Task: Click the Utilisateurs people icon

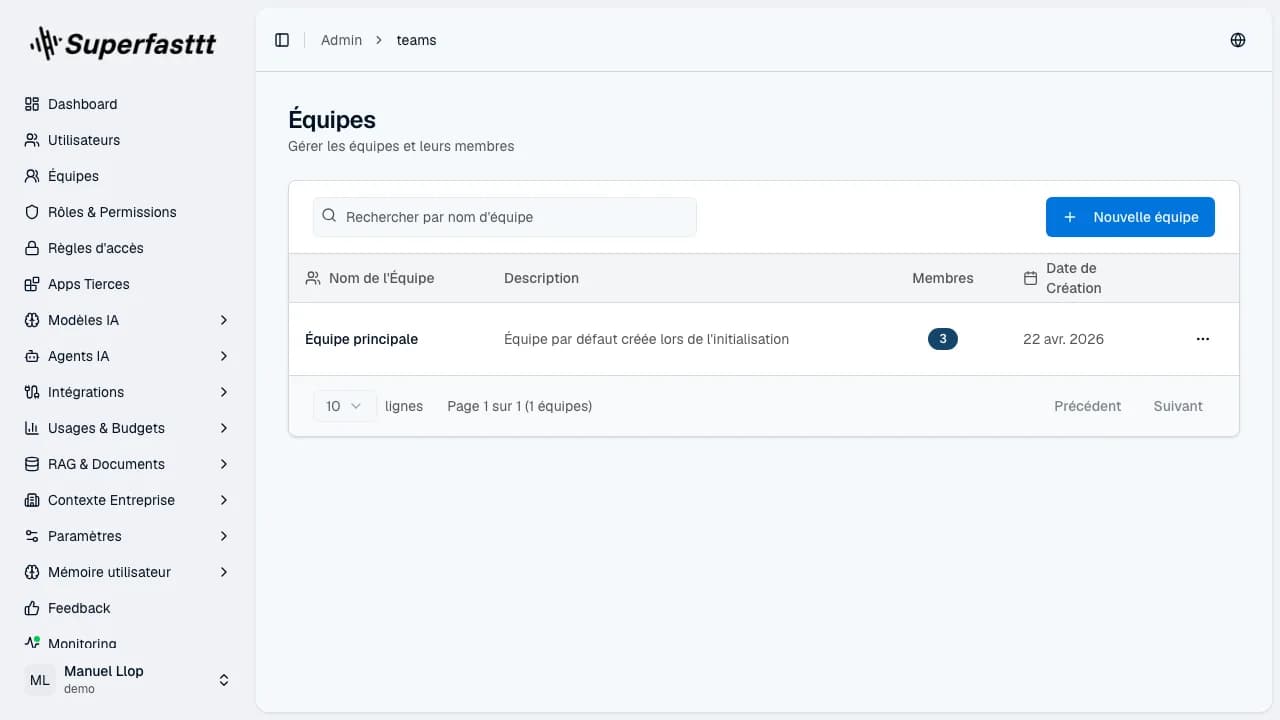Action: 32,140
